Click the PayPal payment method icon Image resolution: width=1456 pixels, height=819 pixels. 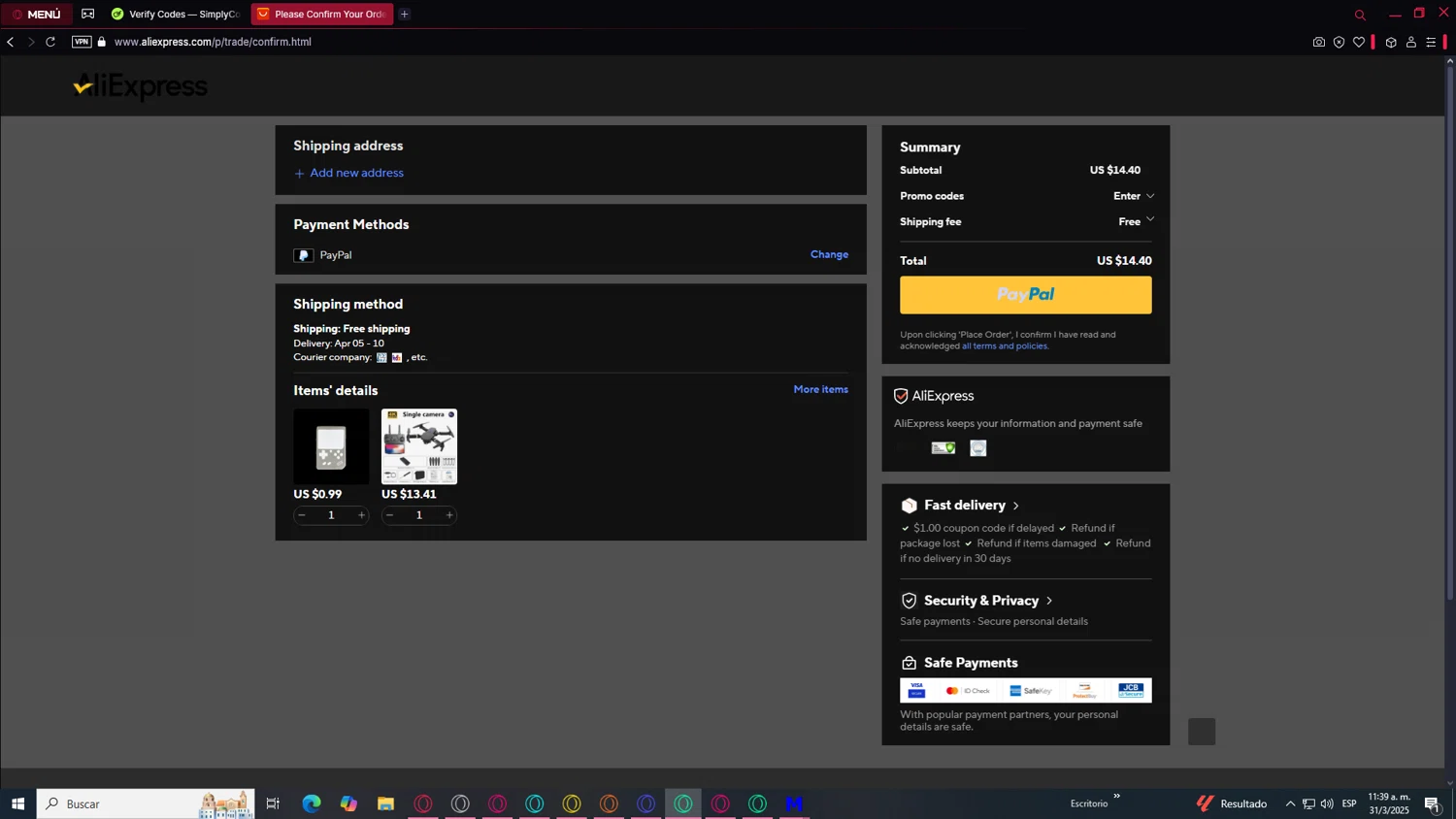coord(304,255)
